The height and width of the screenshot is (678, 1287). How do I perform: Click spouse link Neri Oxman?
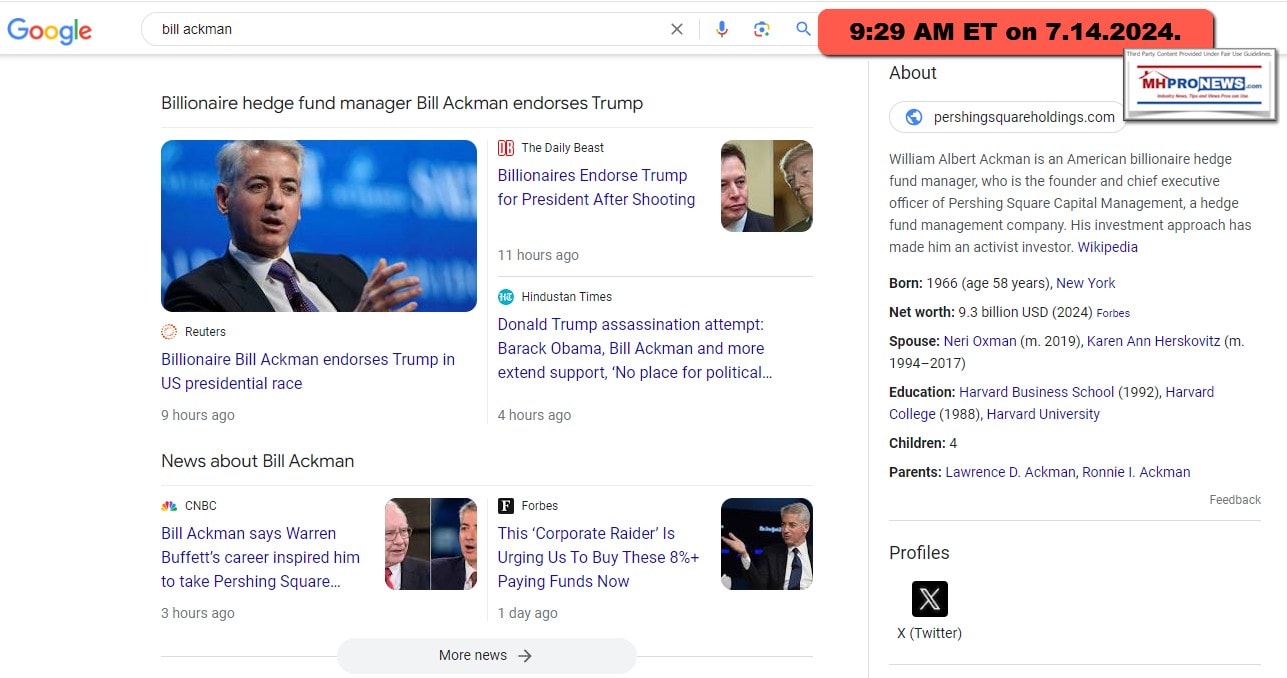pyautogui.click(x=979, y=341)
